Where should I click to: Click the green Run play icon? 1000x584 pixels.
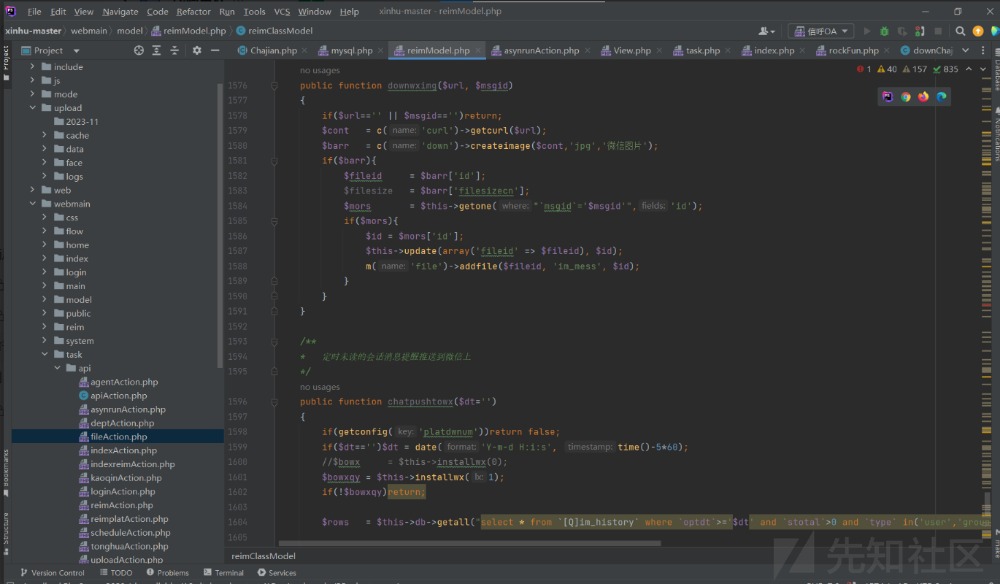point(866,31)
